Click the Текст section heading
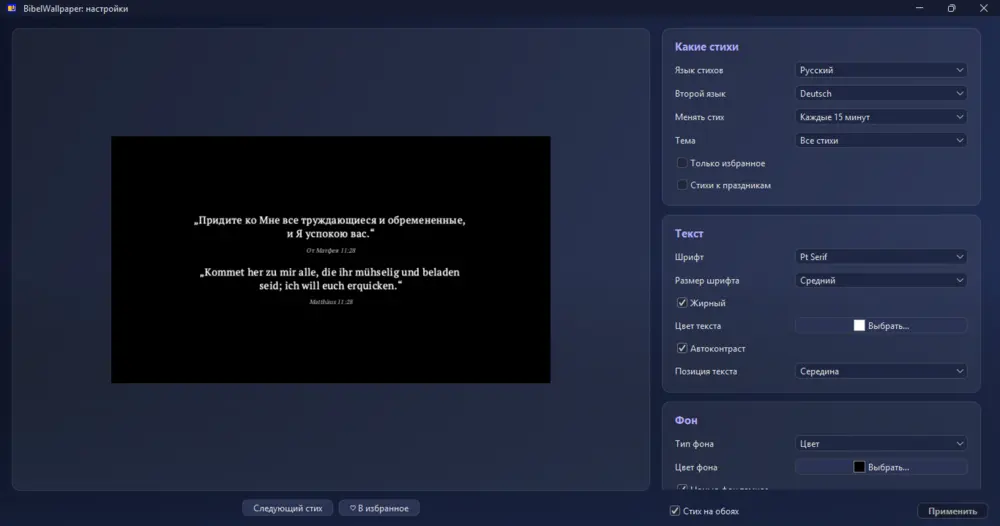 689,233
